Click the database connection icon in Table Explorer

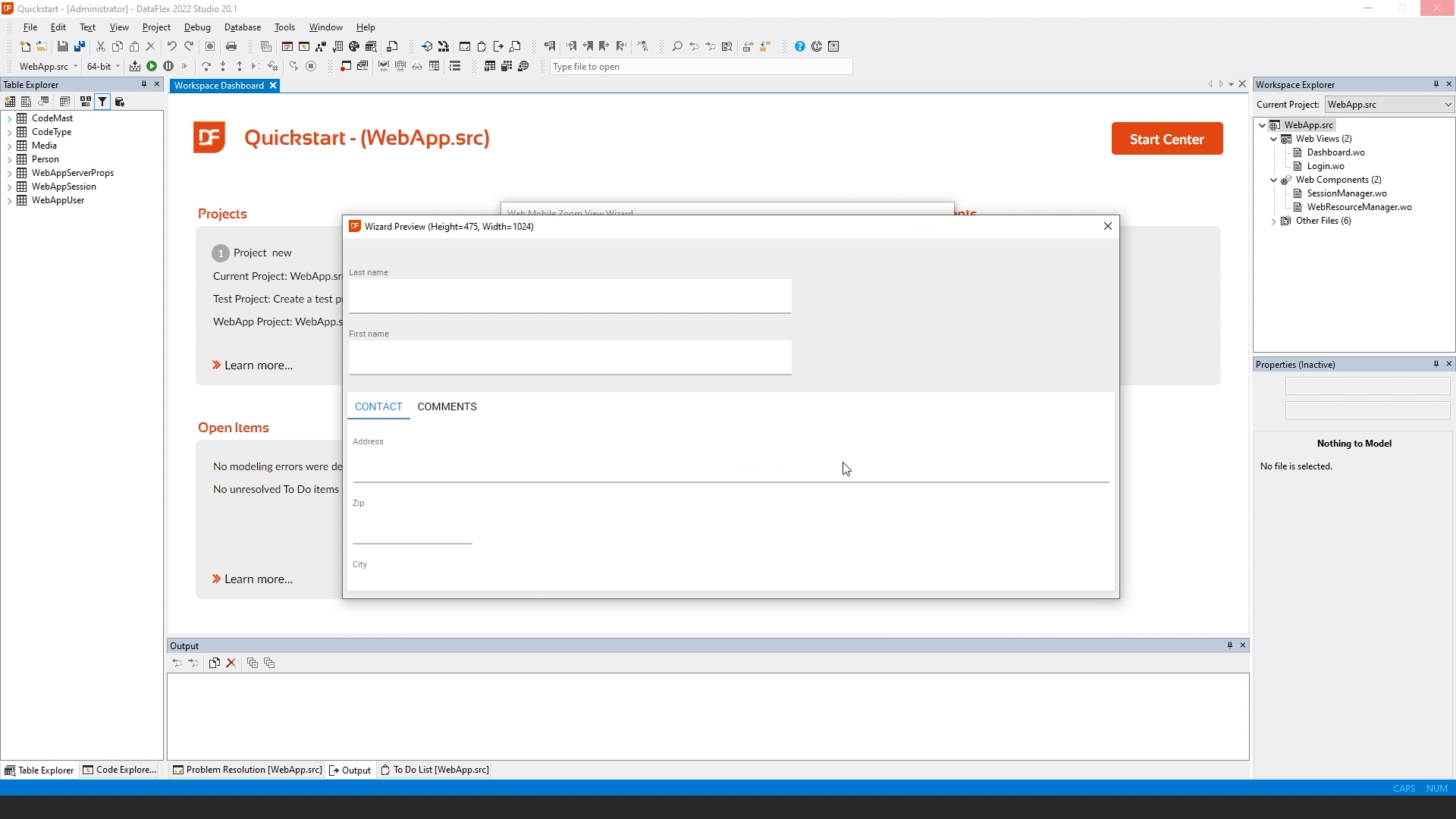[119, 102]
